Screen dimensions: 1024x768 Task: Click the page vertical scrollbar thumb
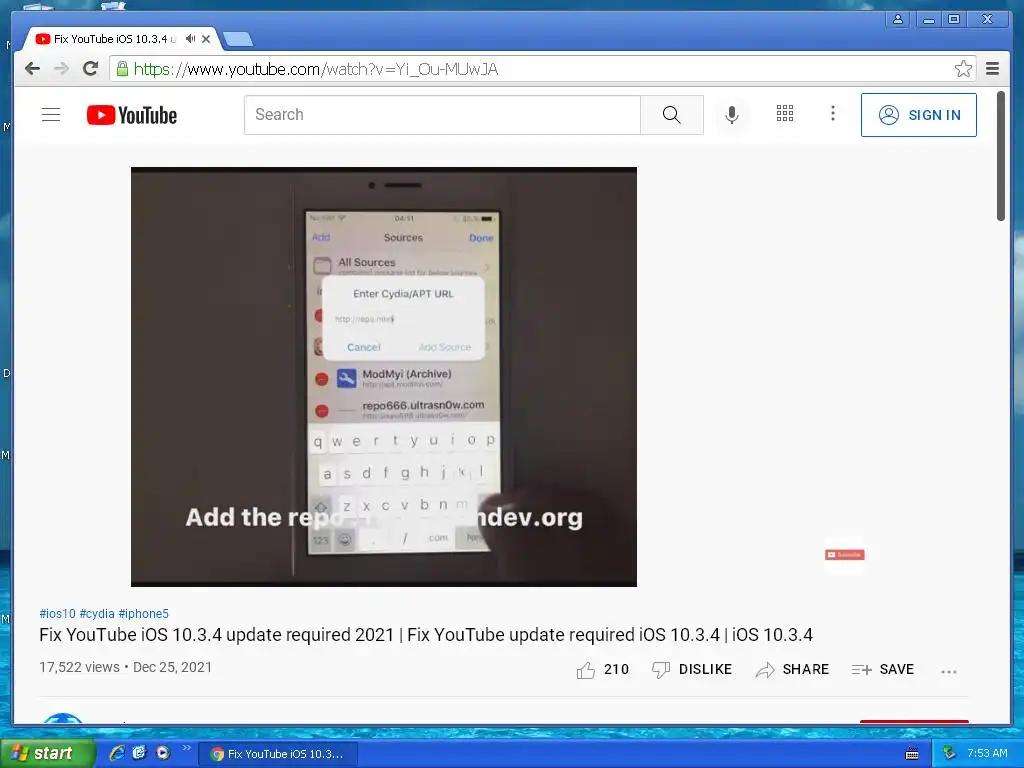click(1000, 157)
